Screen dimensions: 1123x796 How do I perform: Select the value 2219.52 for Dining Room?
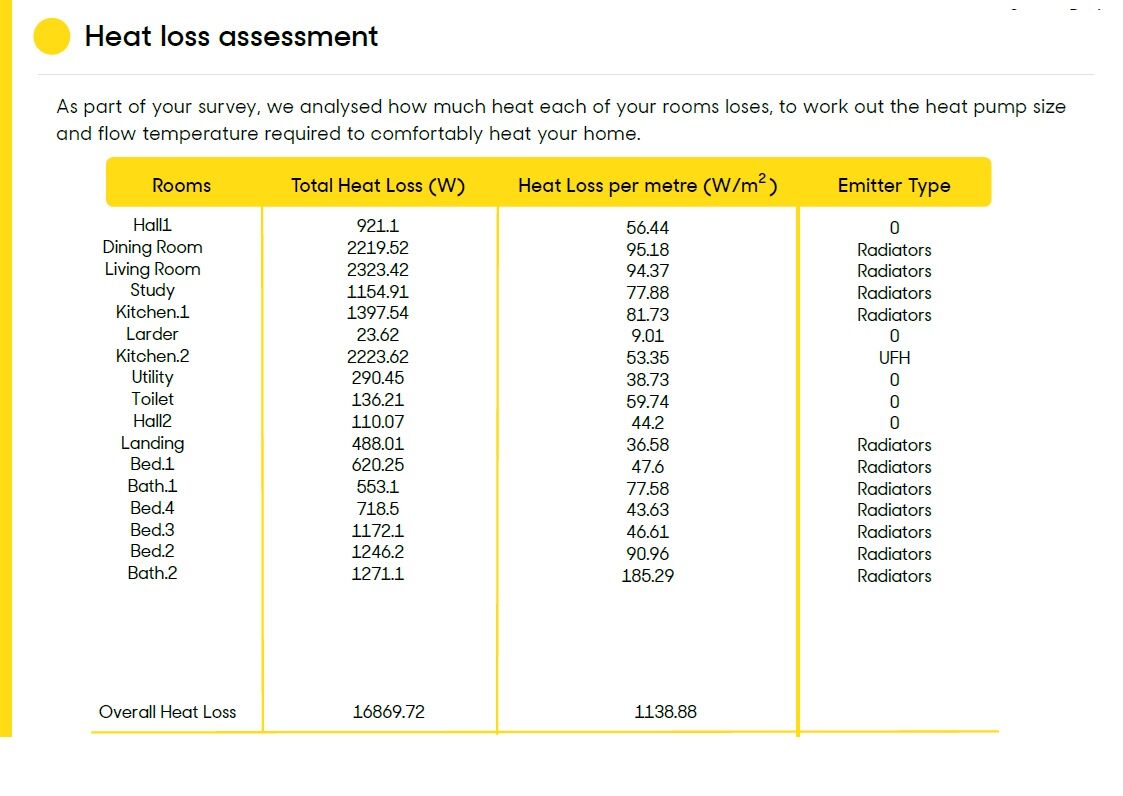tap(377, 248)
